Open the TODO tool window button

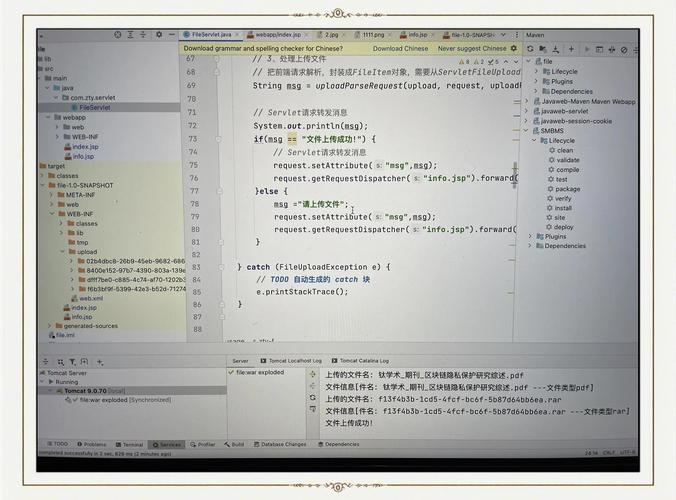(x=58, y=444)
